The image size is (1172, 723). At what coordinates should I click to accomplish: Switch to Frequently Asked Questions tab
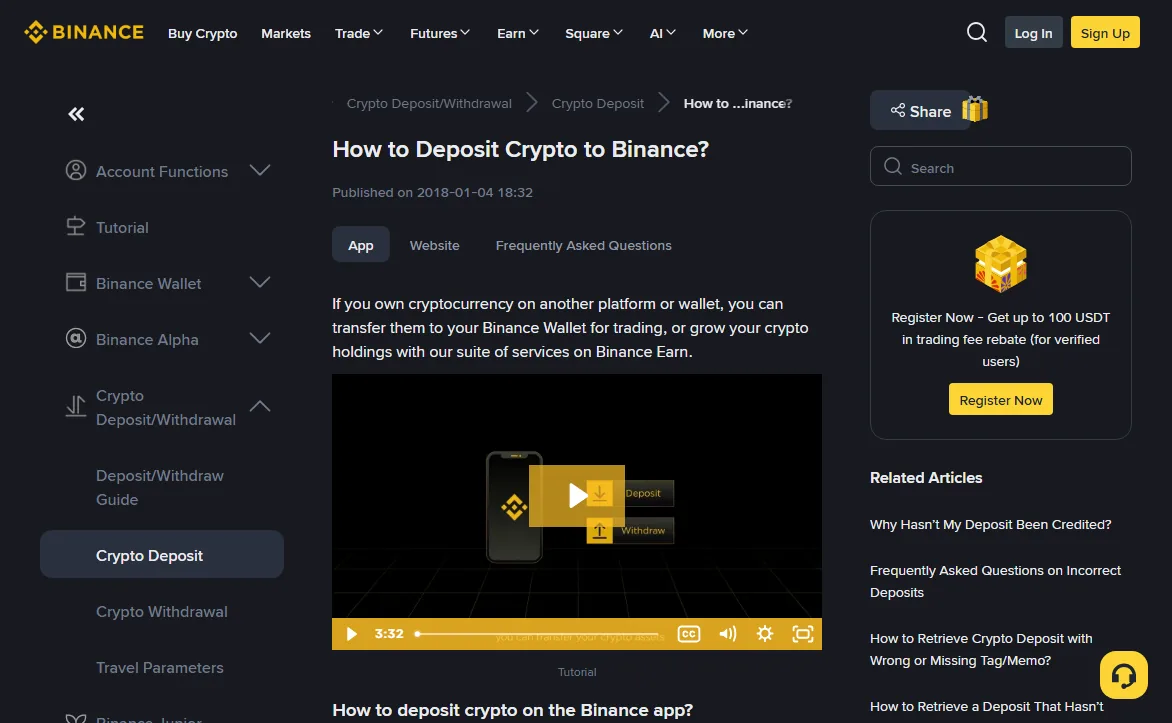583,245
